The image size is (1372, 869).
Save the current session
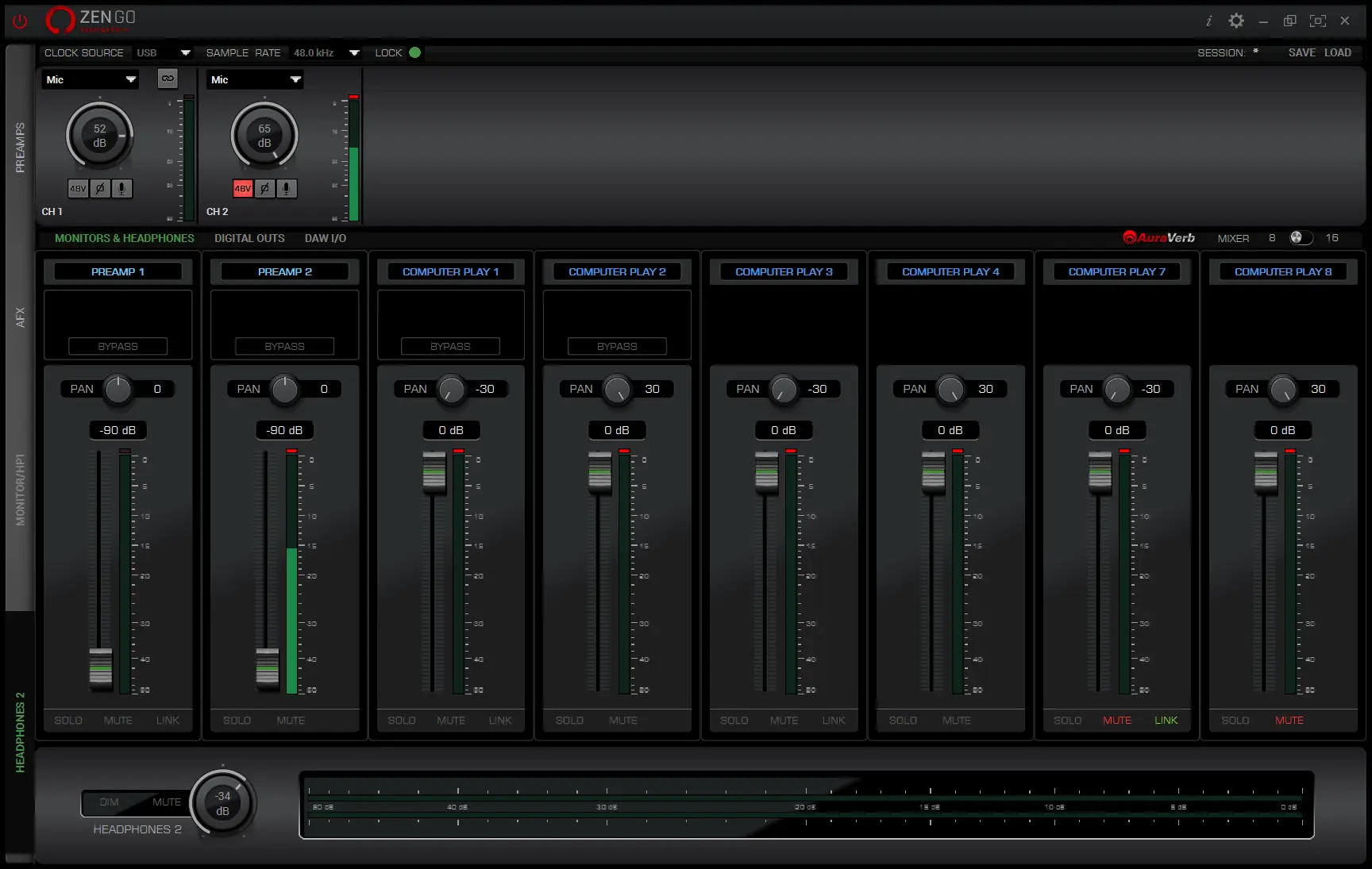[x=1301, y=53]
